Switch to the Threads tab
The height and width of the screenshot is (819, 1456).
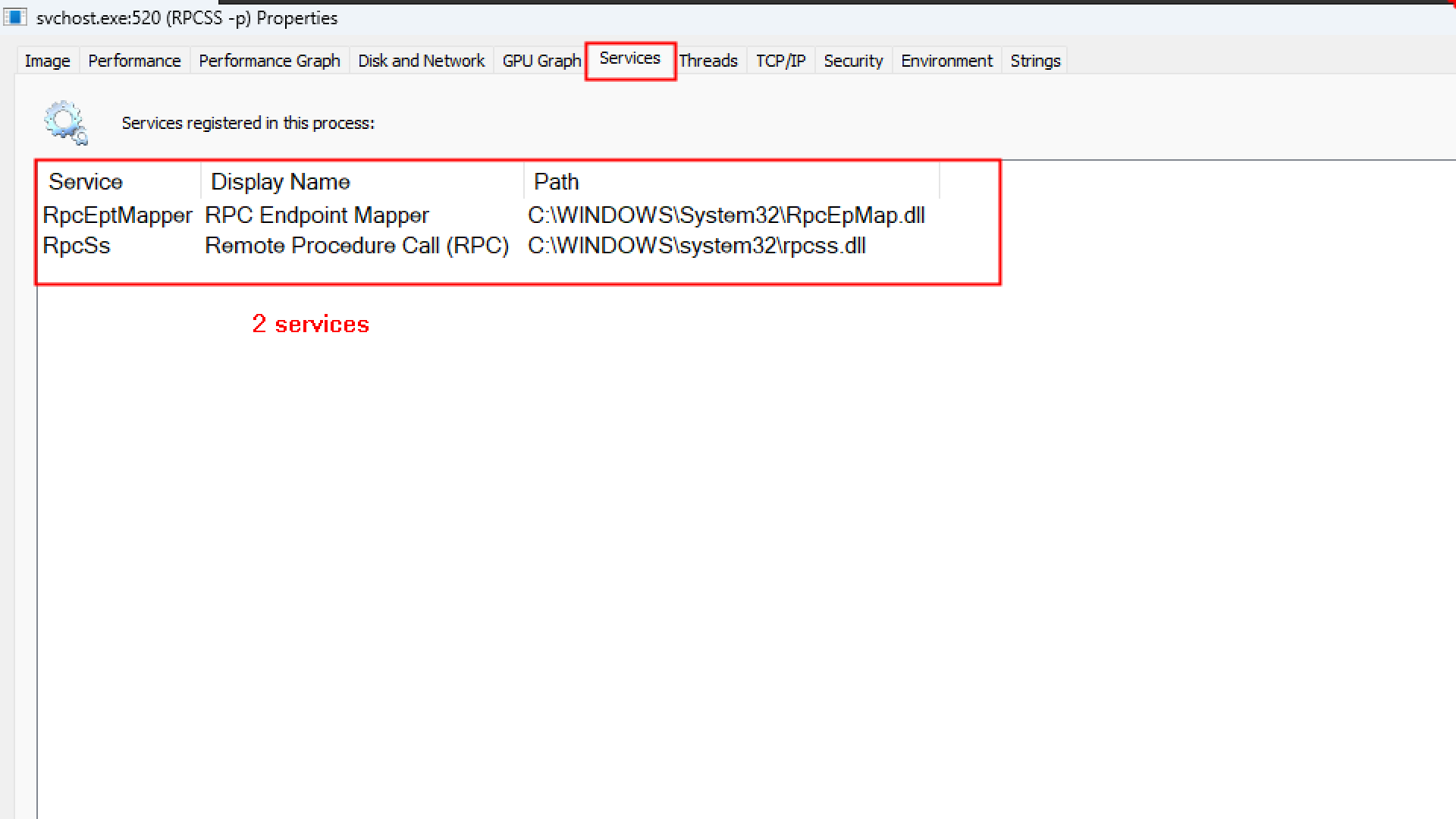[x=708, y=61]
